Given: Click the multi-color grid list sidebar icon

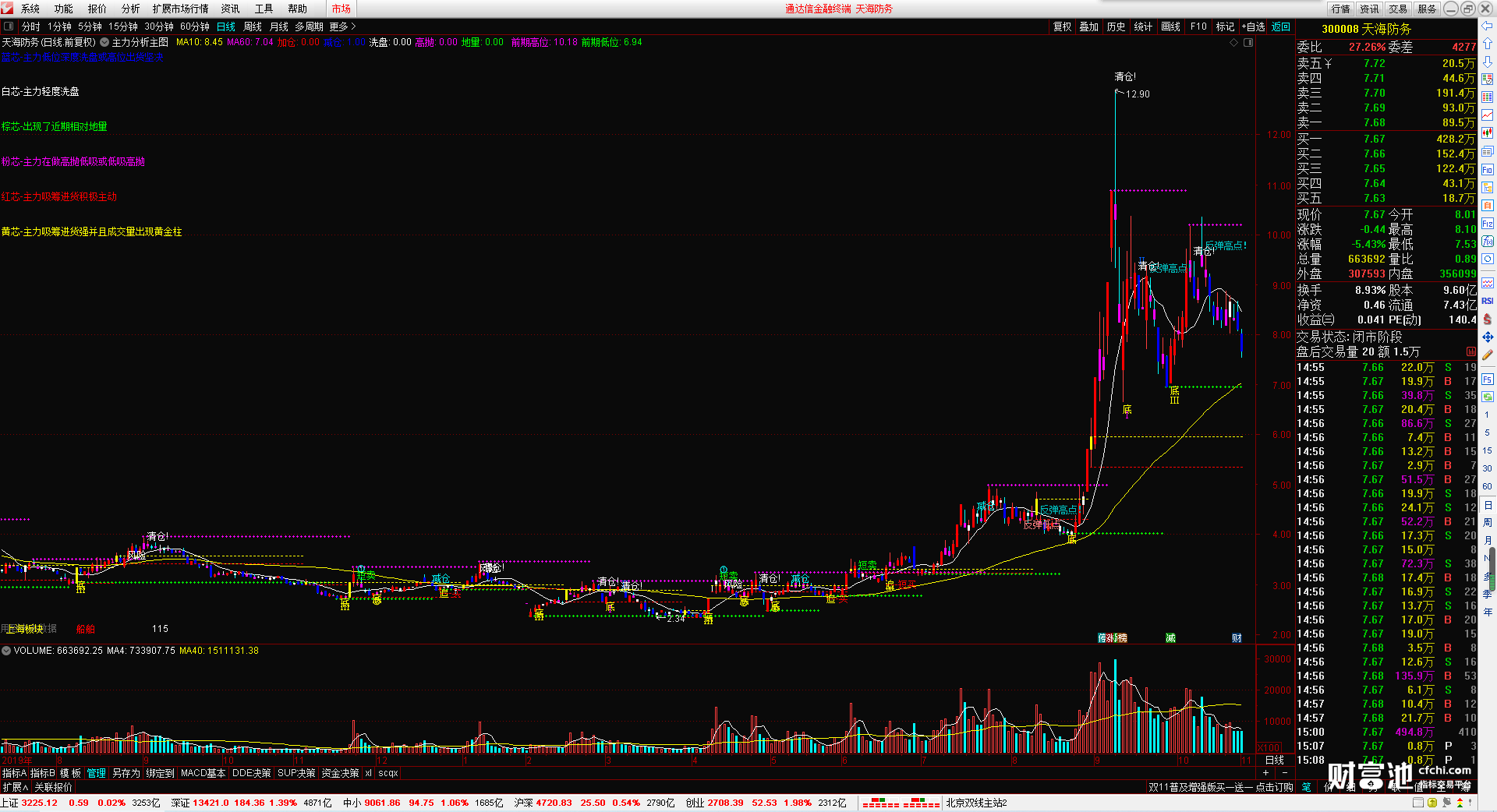Looking at the screenshot, I should click(1488, 97).
